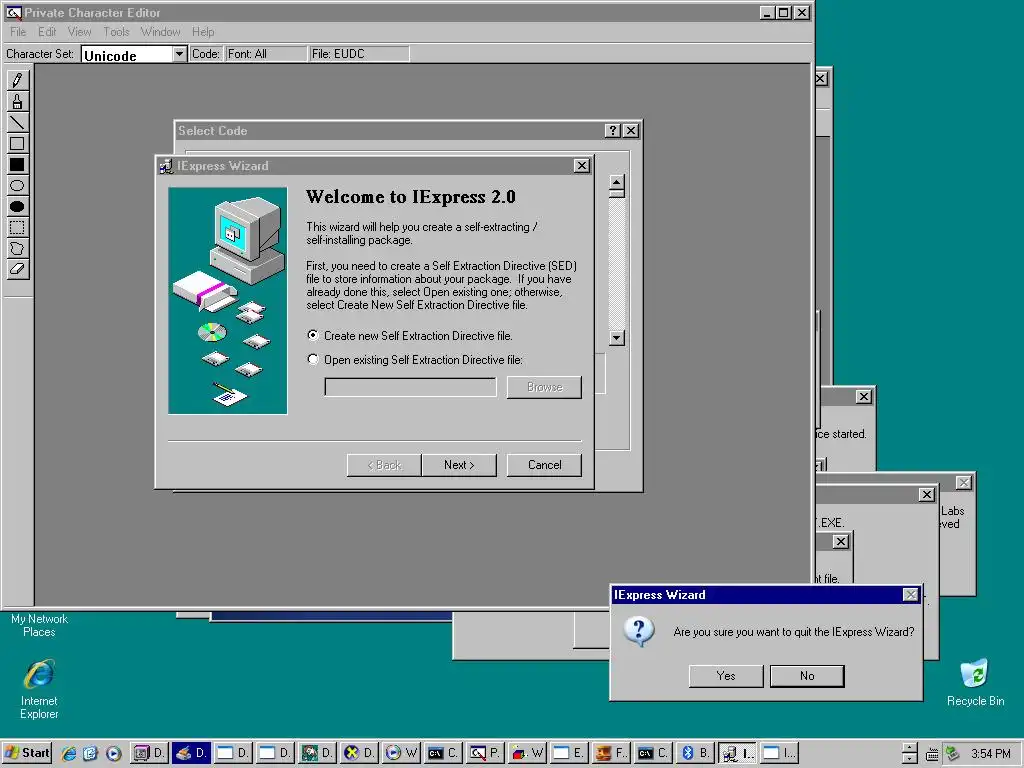The width and height of the screenshot is (1024, 768).
Task: Select the Brush tool
Action: pos(18,101)
